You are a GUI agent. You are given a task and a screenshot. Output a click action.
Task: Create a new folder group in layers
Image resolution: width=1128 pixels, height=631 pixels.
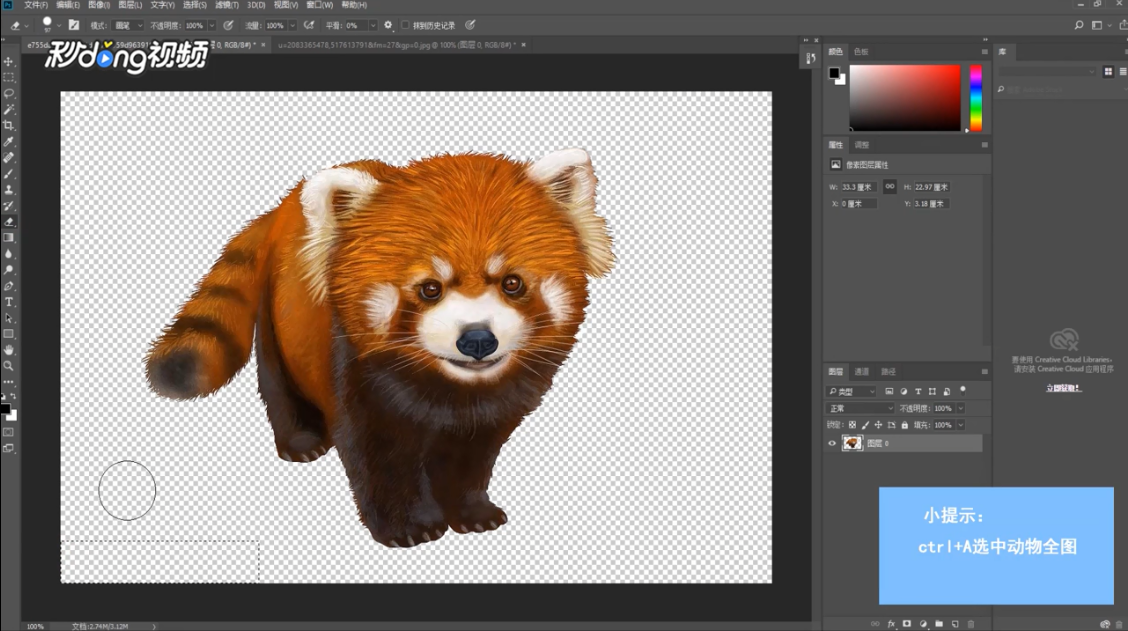pos(939,624)
